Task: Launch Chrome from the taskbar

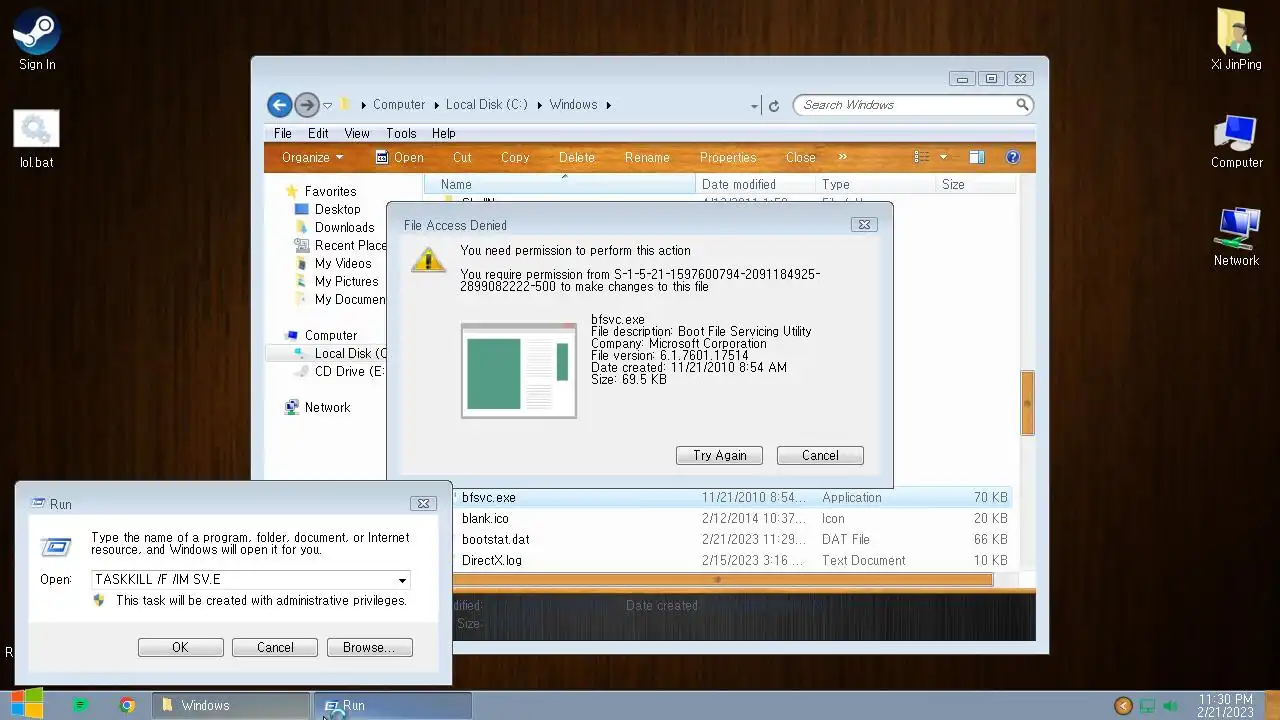Action: [x=127, y=705]
